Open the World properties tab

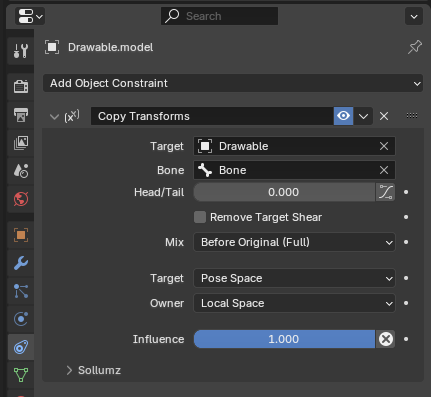click(21, 199)
